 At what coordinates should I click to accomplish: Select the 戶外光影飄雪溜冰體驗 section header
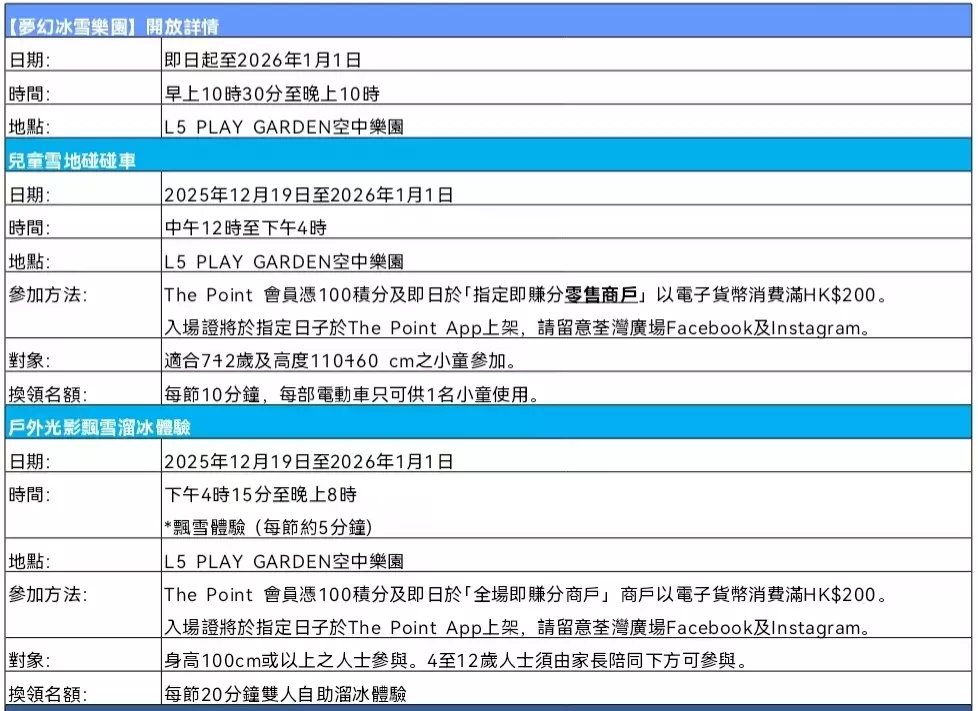(99, 427)
